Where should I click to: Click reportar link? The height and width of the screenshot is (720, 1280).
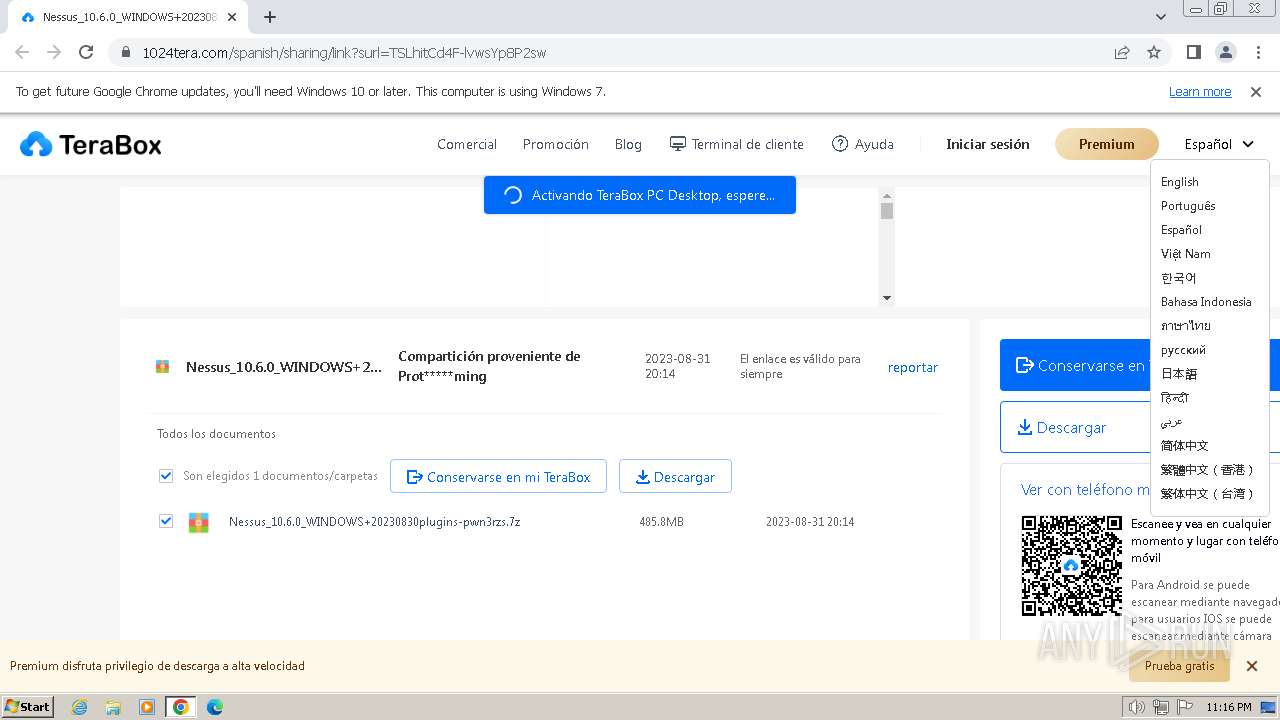click(913, 367)
